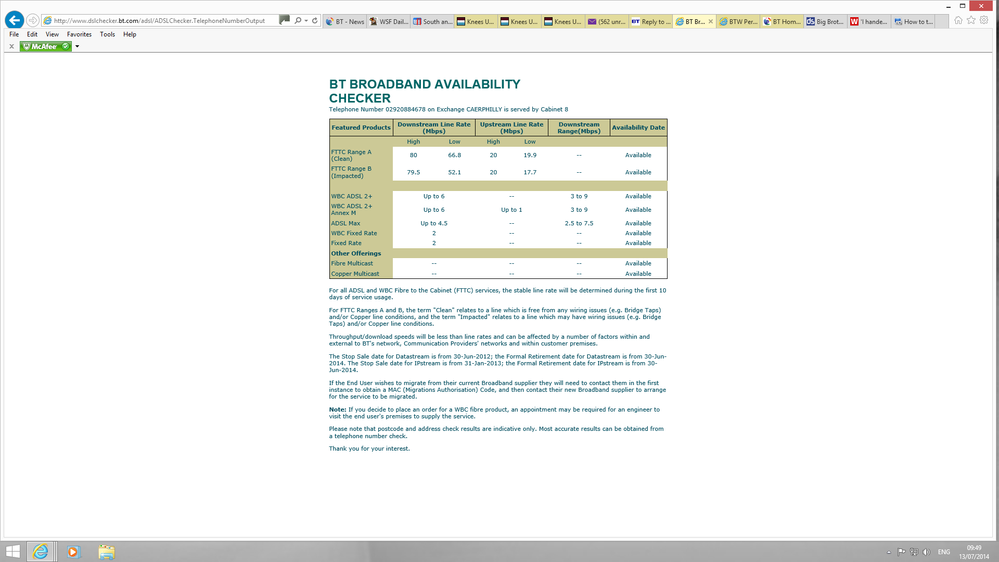Switch to the BT Hom... tab
The height and width of the screenshot is (562, 999).
782,22
